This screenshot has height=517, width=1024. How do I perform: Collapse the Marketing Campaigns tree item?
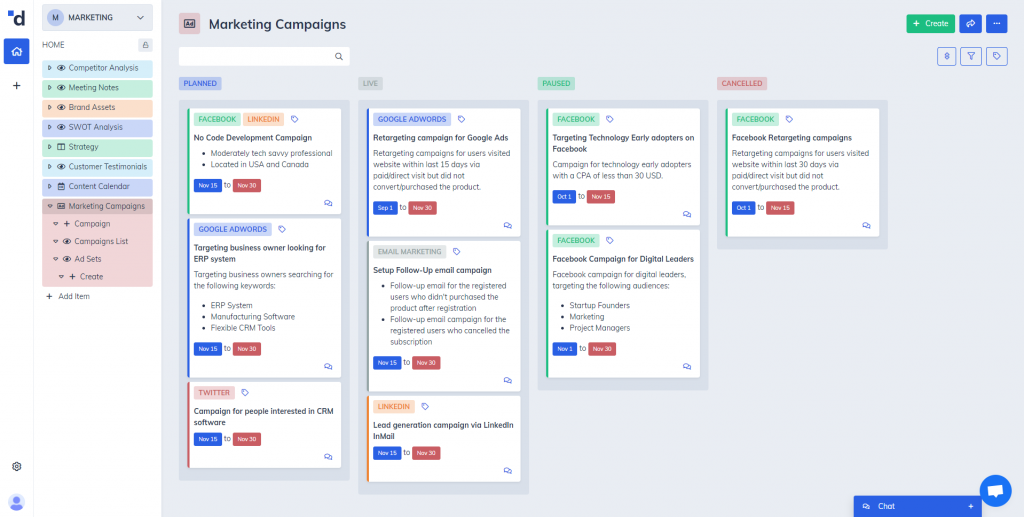[x=50, y=206]
